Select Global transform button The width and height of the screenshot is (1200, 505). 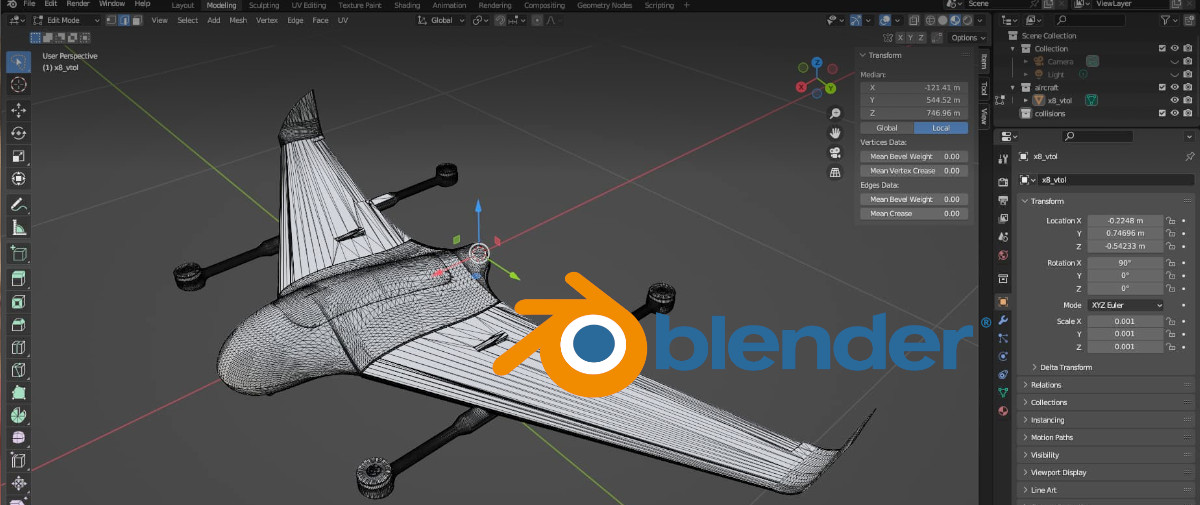[887, 128]
